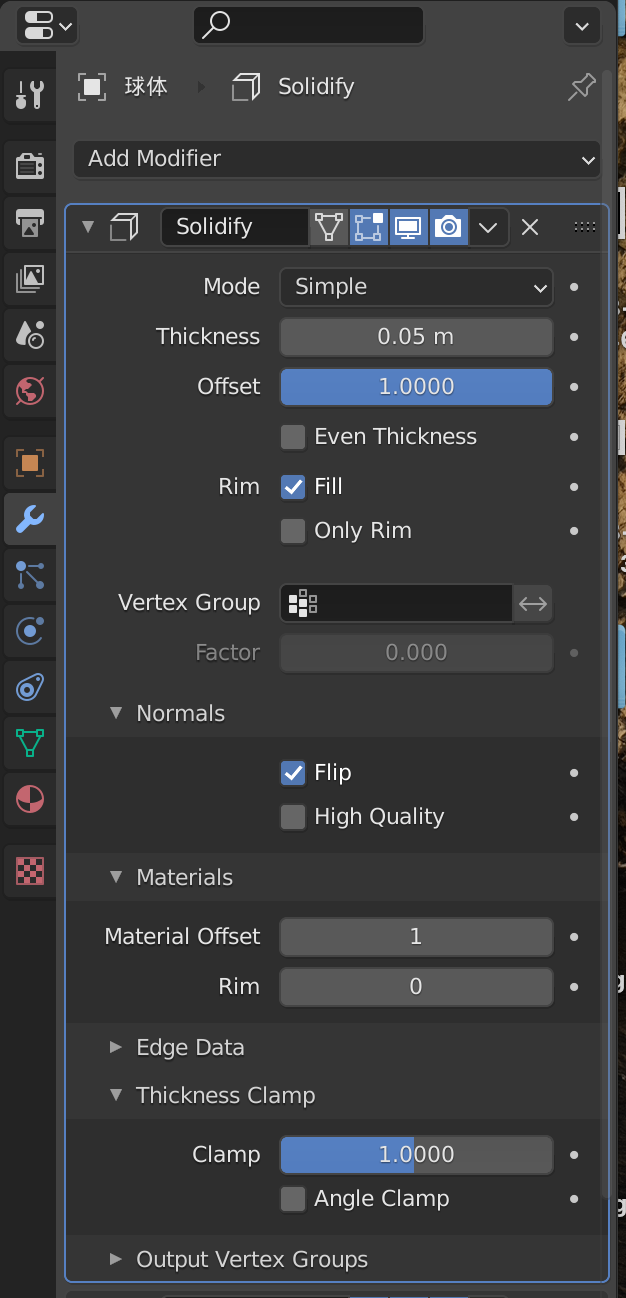Enable the Even Thickness checkbox
This screenshot has height=1298, width=626.
[293, 437]
